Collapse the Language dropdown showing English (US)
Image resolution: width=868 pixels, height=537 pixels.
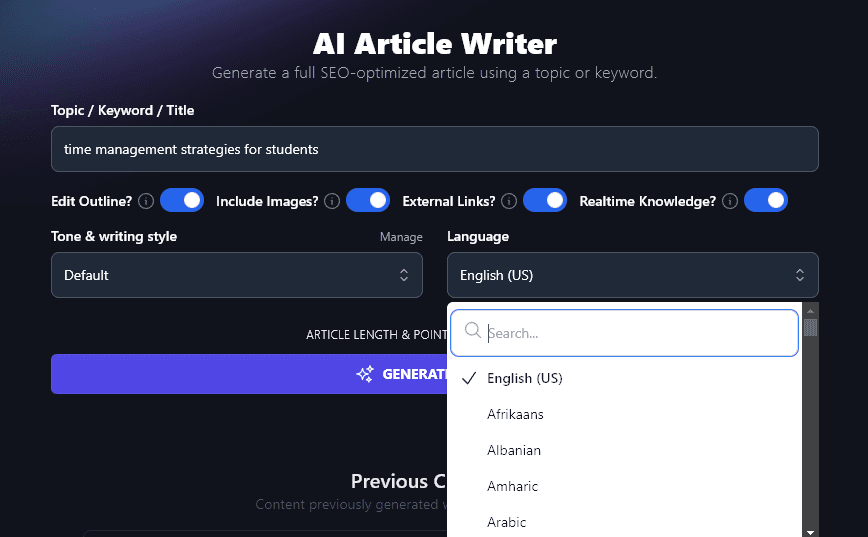click(x=632, y=275)
